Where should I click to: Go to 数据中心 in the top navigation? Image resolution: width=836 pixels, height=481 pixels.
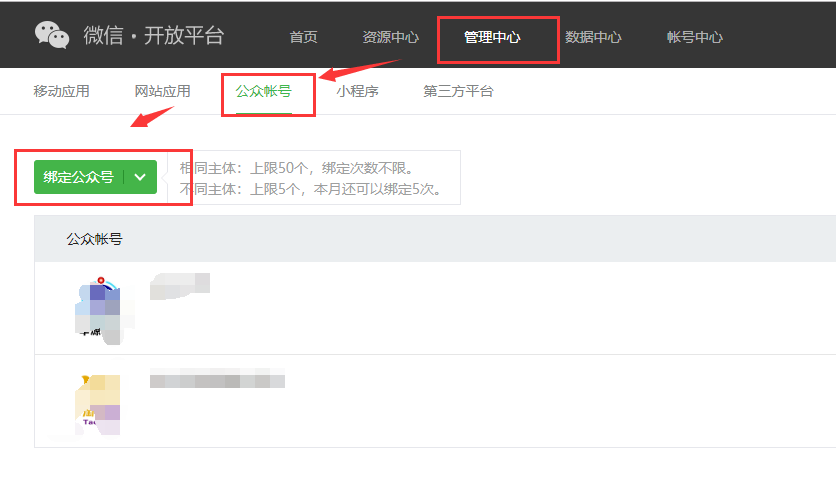coord(593,37)
